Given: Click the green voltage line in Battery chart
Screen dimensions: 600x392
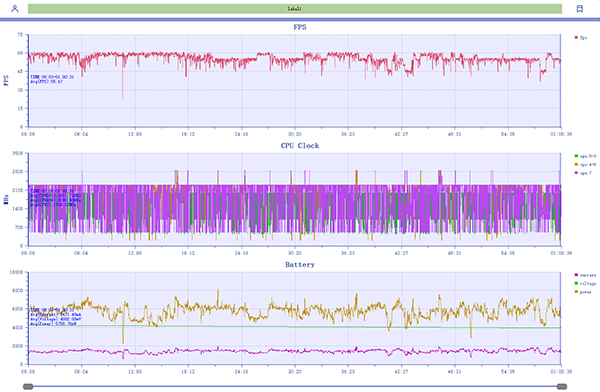Looking at the screenshot, I should (x=295, y=327).
